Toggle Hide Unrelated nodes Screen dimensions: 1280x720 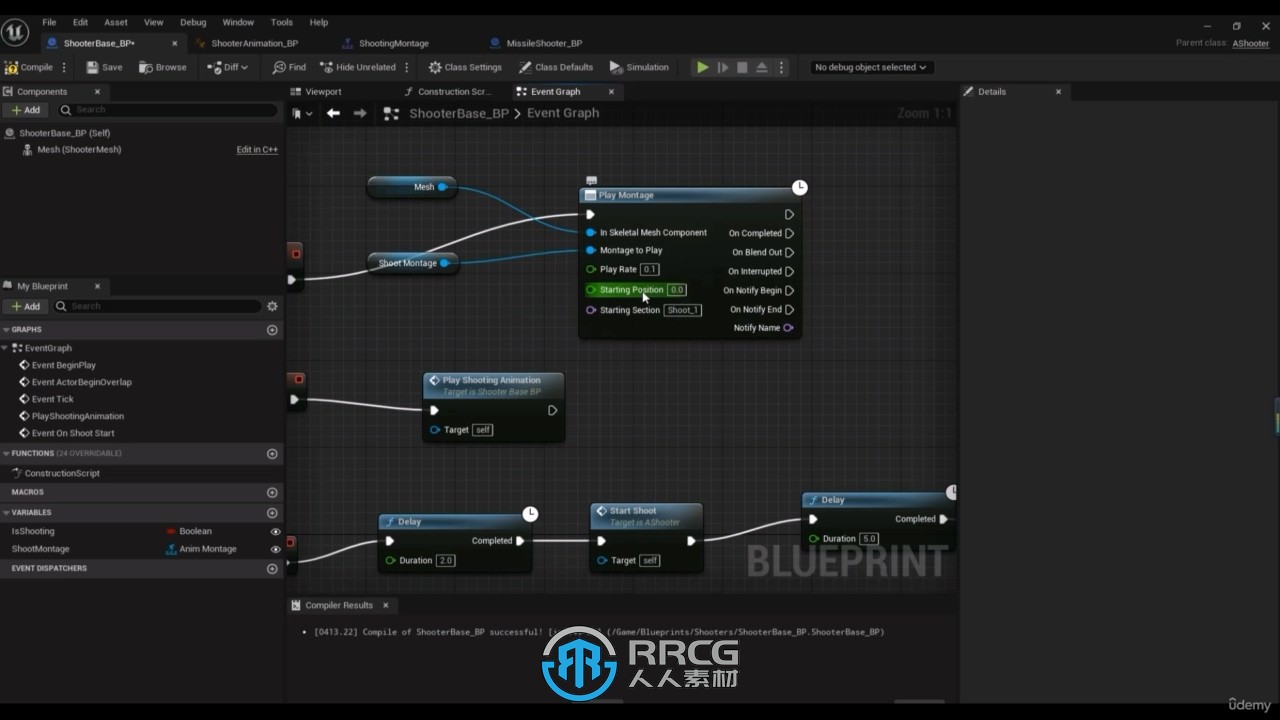(358, 67)
